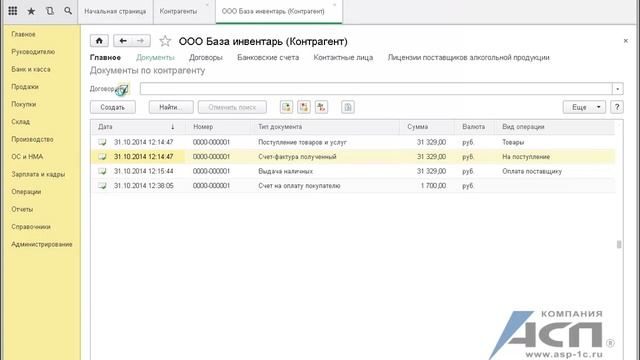Screen dimensions: 640x360
Task: Select the Выдача наличных cell
Action: tap(285, 171)
